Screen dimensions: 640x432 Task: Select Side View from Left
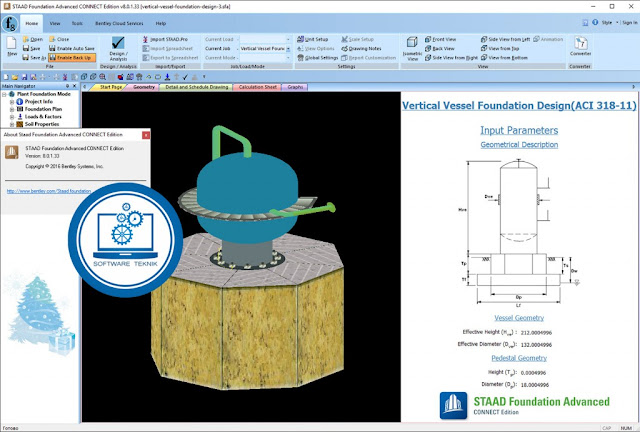coord(505,39)
